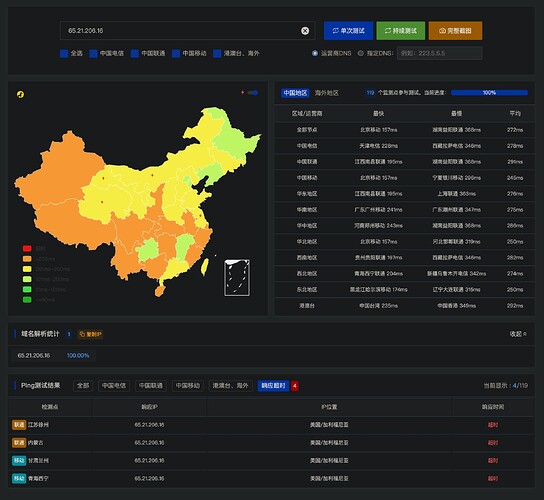Switch the map toggle next to lightning icon
Viewport: 544px width, 500px height.
[253, 93]
